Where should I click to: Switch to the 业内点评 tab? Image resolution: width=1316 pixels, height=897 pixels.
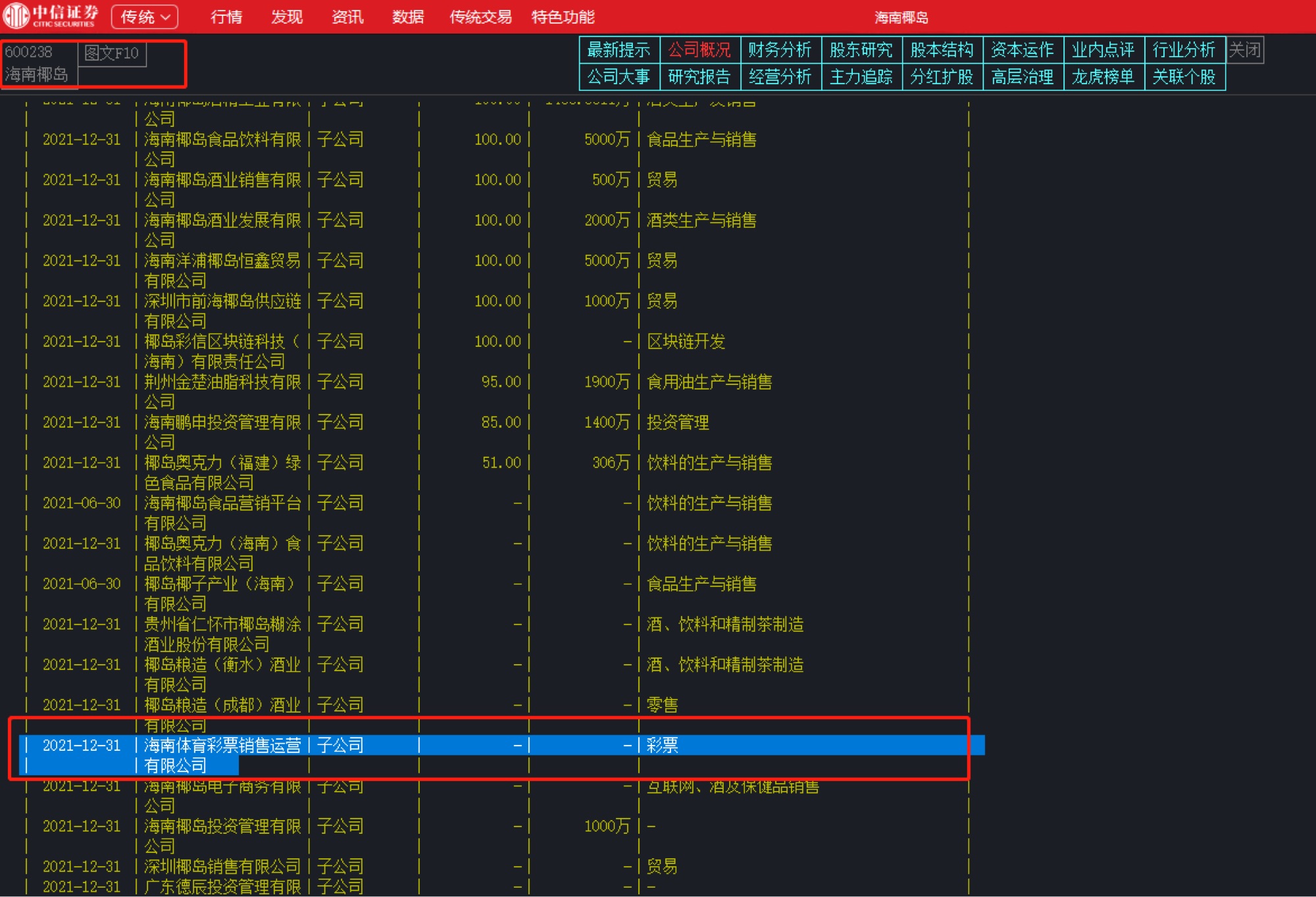click(x=1103, y=50)
